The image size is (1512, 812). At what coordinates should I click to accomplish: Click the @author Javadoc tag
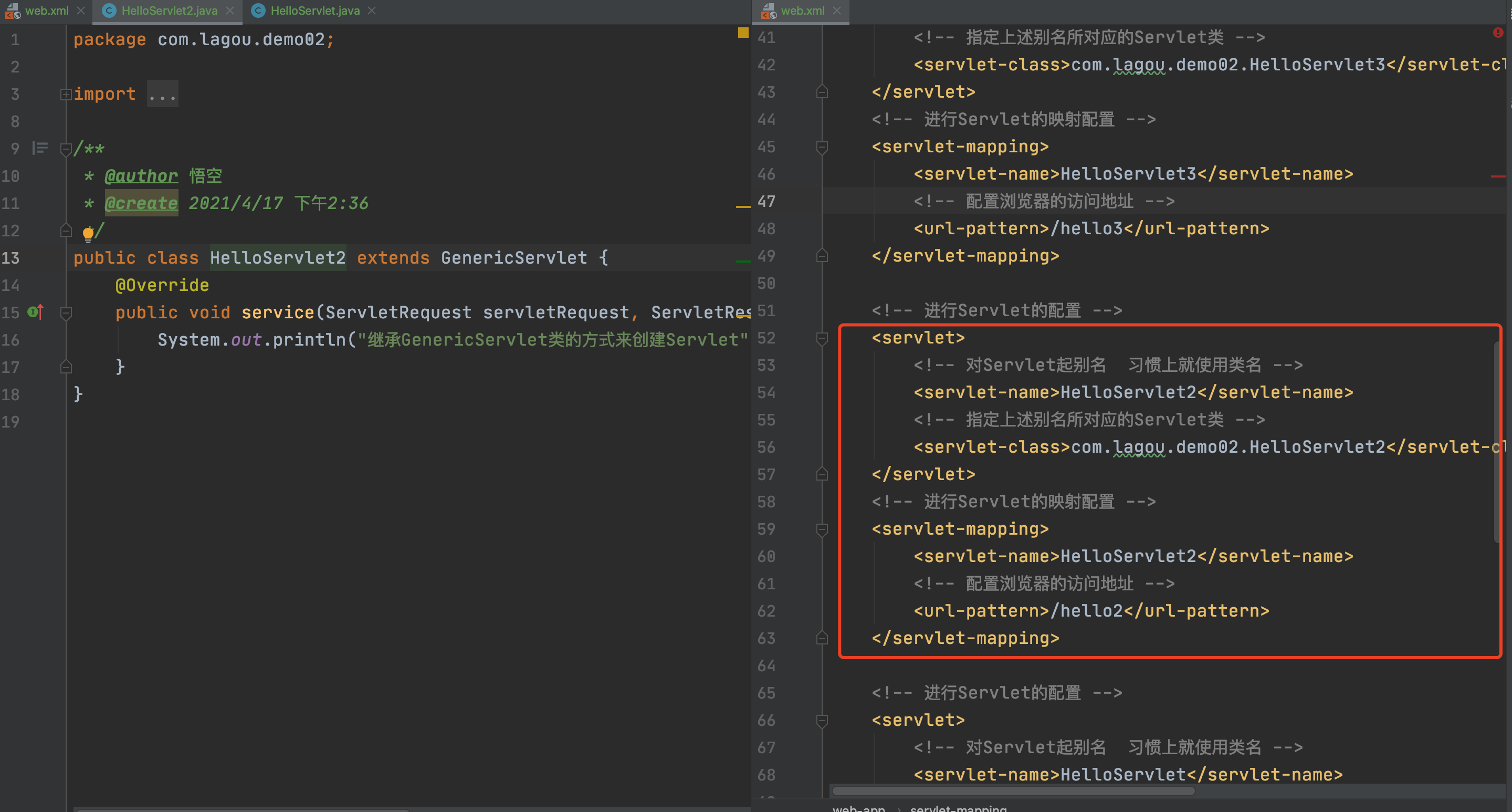pos(141,175)
